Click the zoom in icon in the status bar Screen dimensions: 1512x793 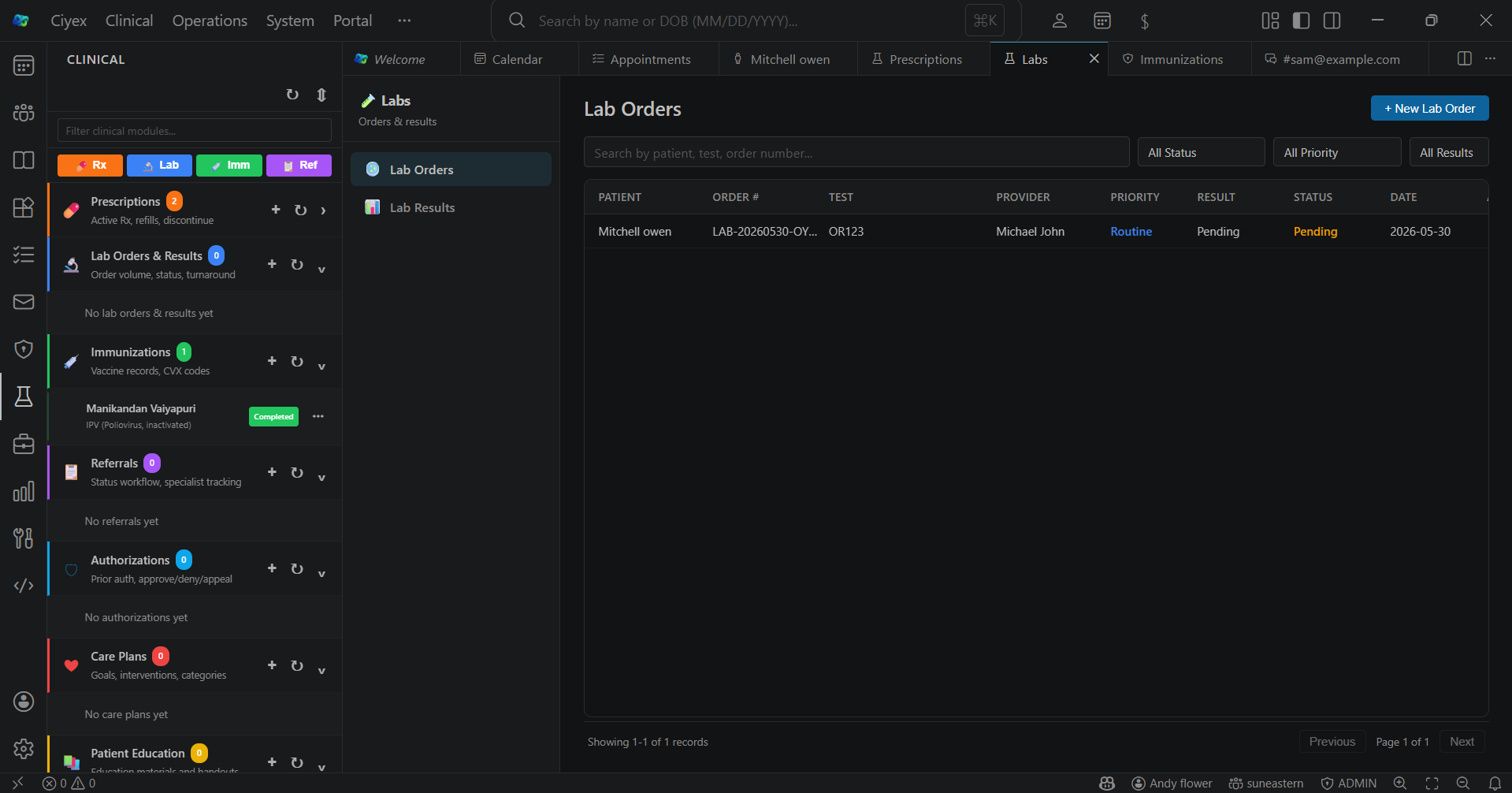pos(1400,784)
